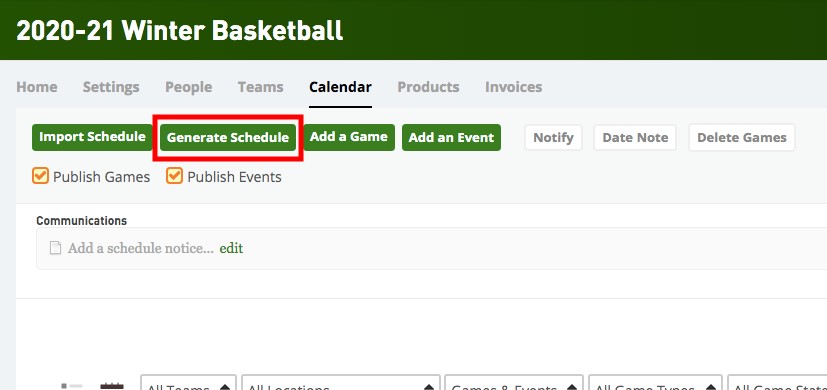Open the Games & Events dropdown
Screen dimensions: 827x390
(x=514, y=383)
